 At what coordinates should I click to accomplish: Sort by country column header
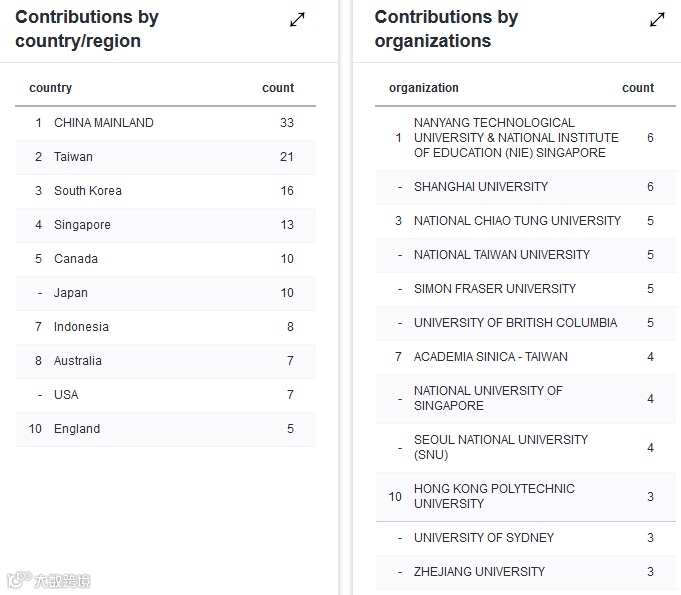[x=51, y=88]
